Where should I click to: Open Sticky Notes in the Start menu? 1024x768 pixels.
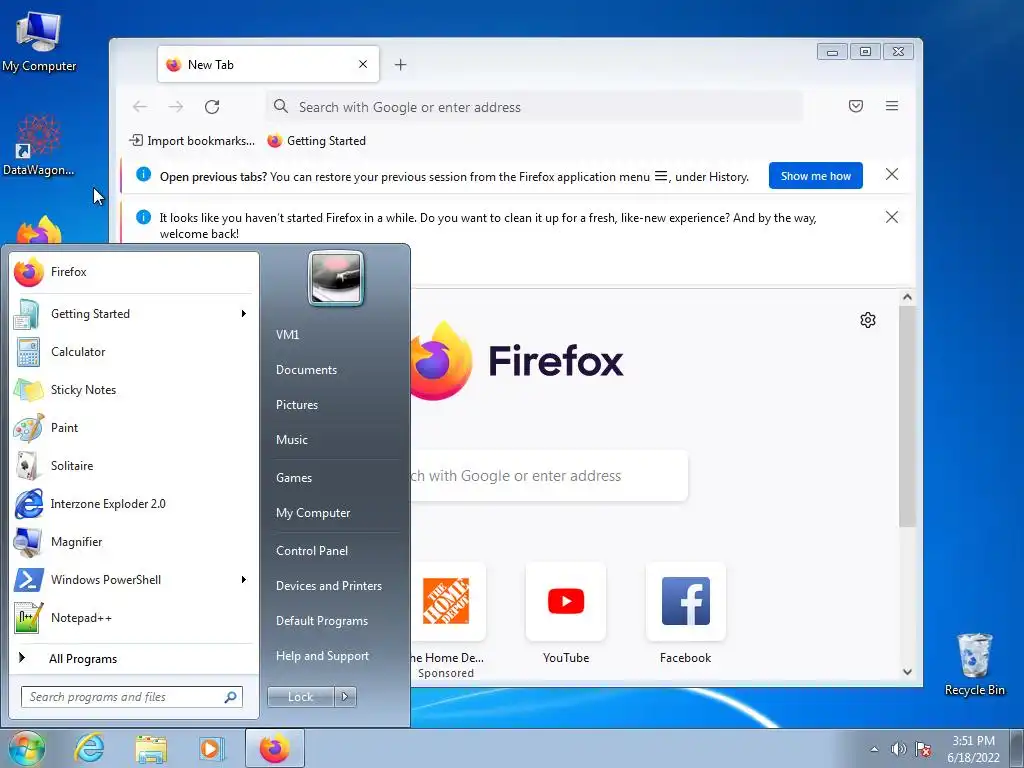tap(134, 390)
